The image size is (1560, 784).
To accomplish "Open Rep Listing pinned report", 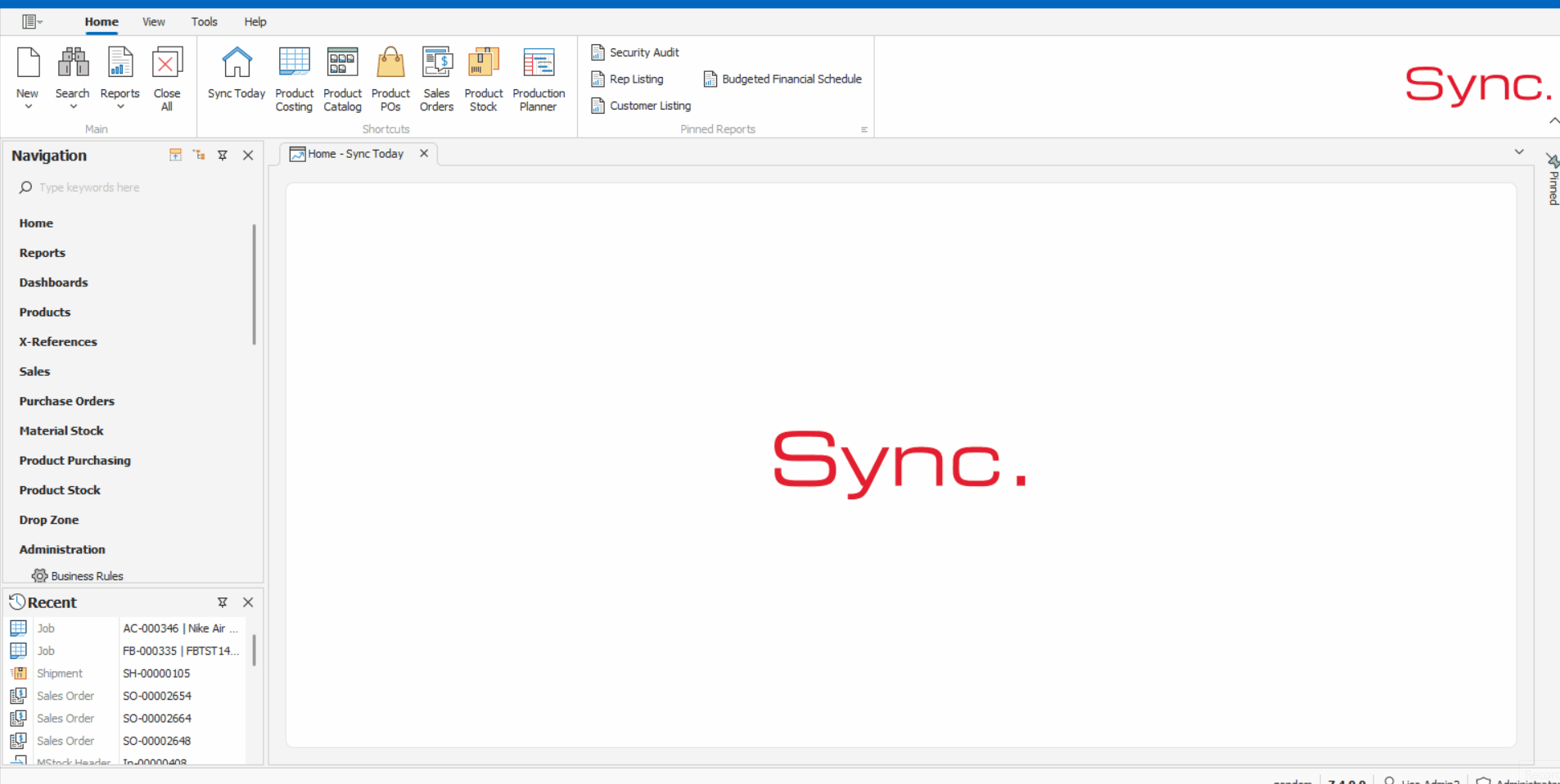I will (628, 79).
